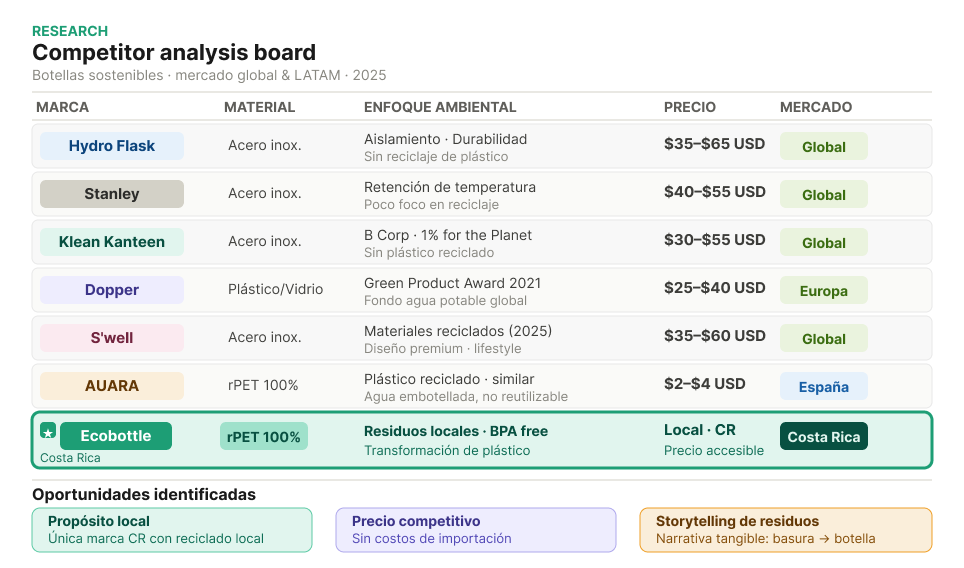Click Agua embotellada, no reutilizable text
Image resolution: width=964 pixels, height=568 pixels.
click(x=466, y=396)
